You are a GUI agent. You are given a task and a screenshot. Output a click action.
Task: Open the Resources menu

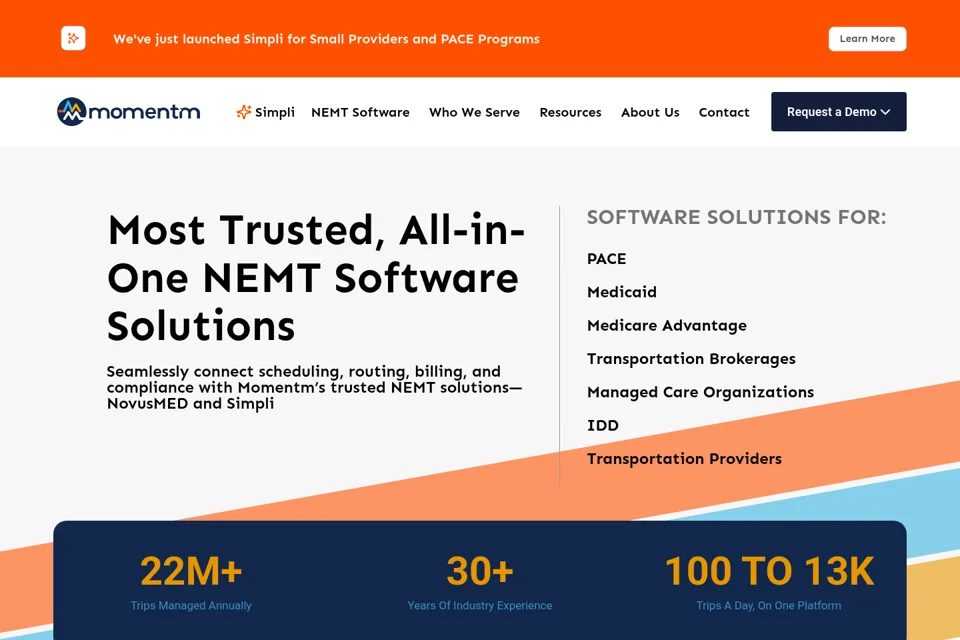point(570,112)
